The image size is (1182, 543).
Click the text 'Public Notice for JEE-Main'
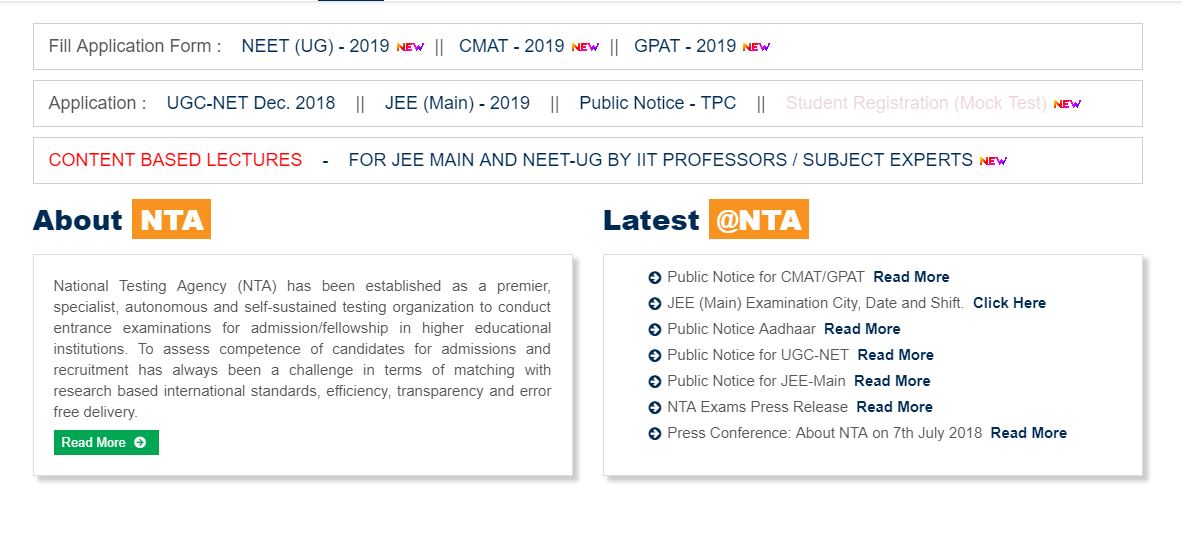tap(757, 381)
